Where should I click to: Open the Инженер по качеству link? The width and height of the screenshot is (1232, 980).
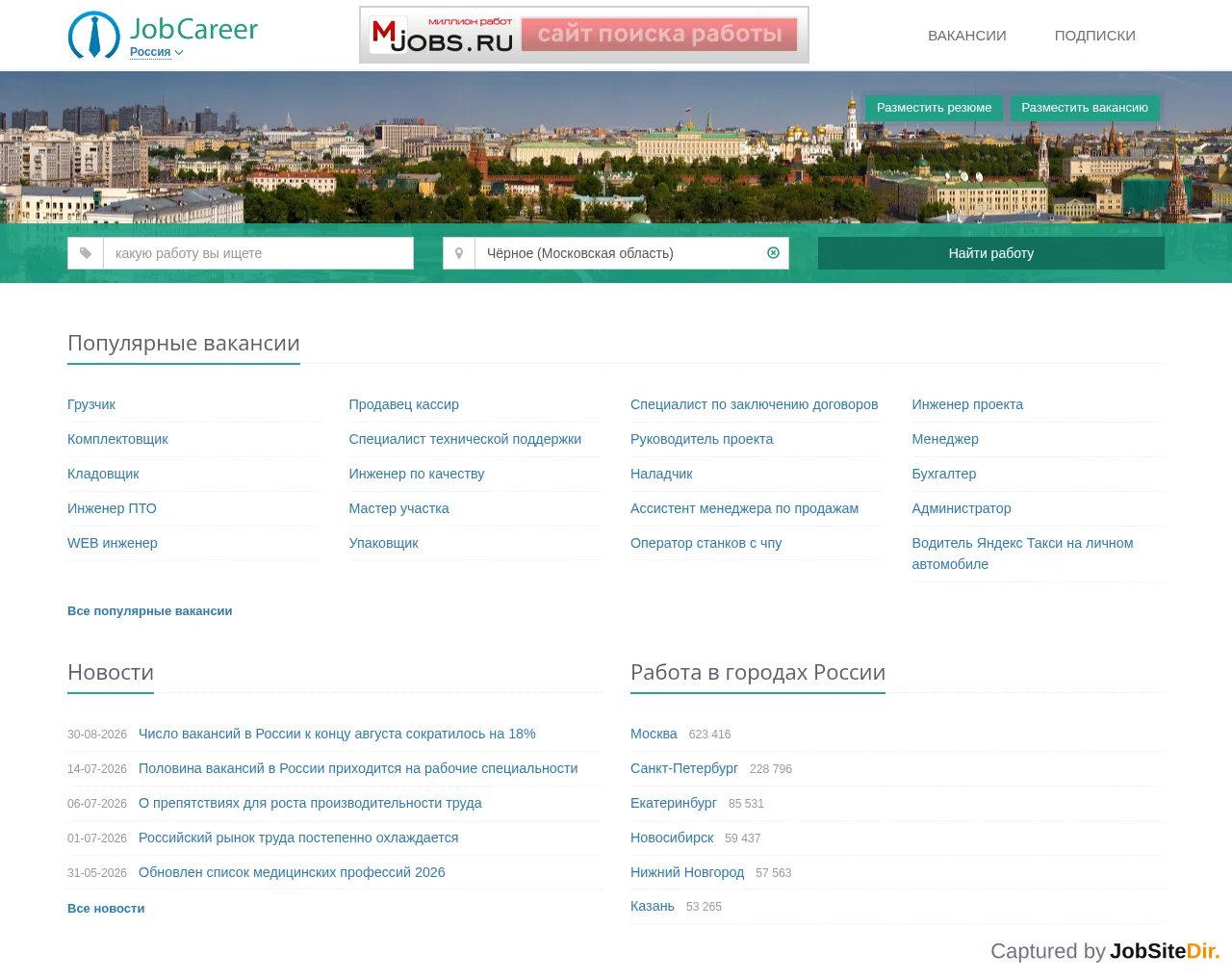click(x=417, y=474)
